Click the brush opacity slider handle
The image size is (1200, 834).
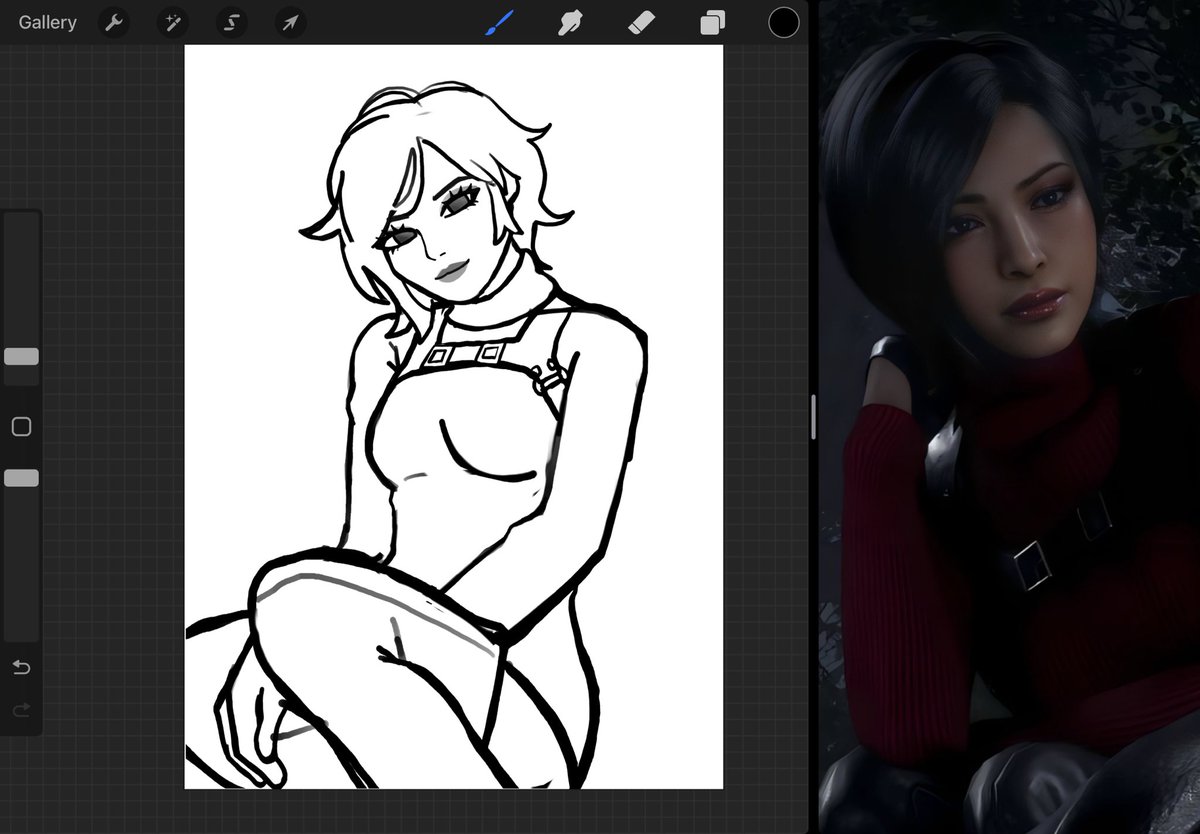(21, 478)
